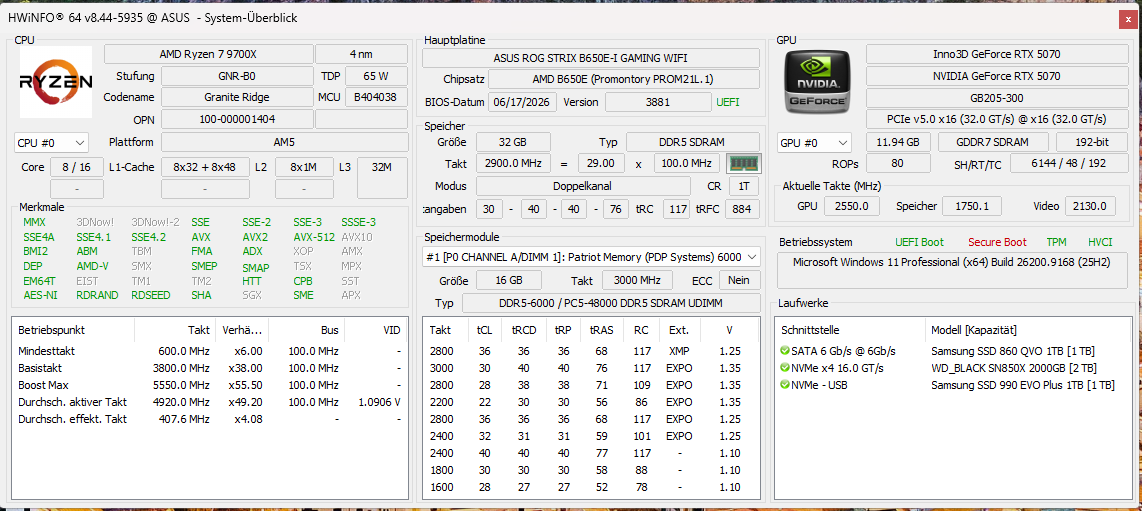Click the PCIe v5.0 x16 link field
Screen dimensions: 1142x511
(x=996, y=119)
